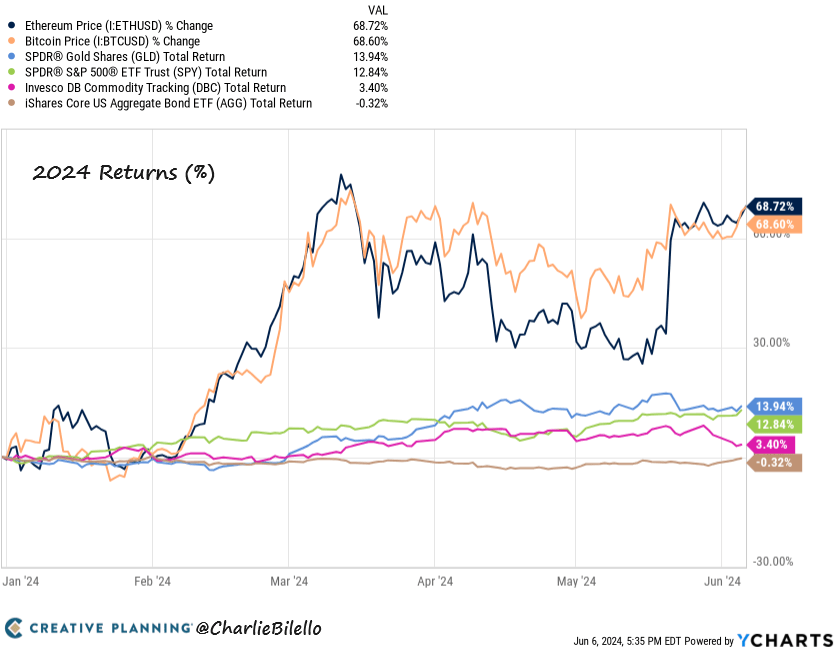Click the DBC magenta legend dot
835x651 pixels.
12,87
